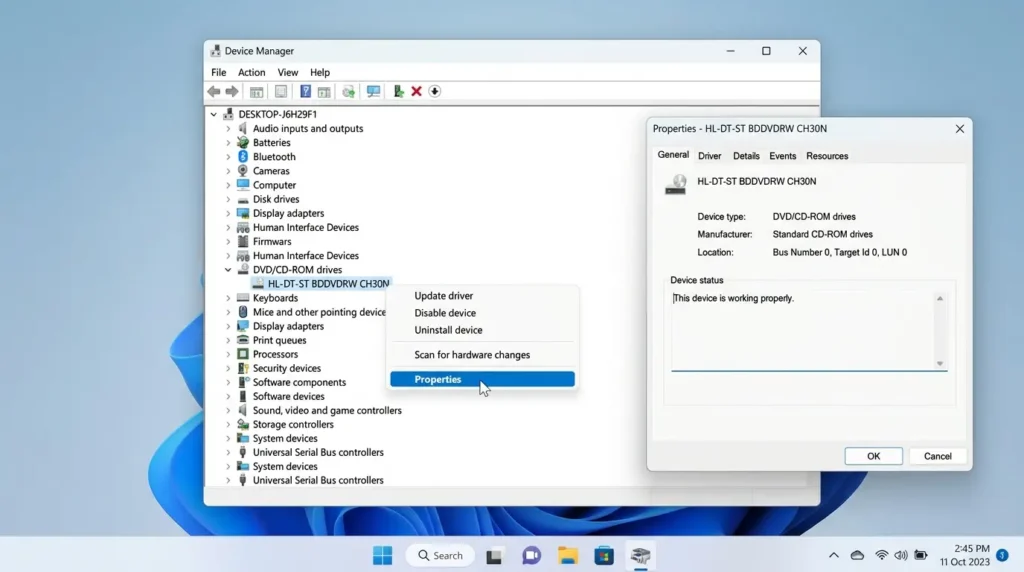Screen dimensions: 1024x572
Task: Click the Batteries category icon
Action: click(243, 142)
